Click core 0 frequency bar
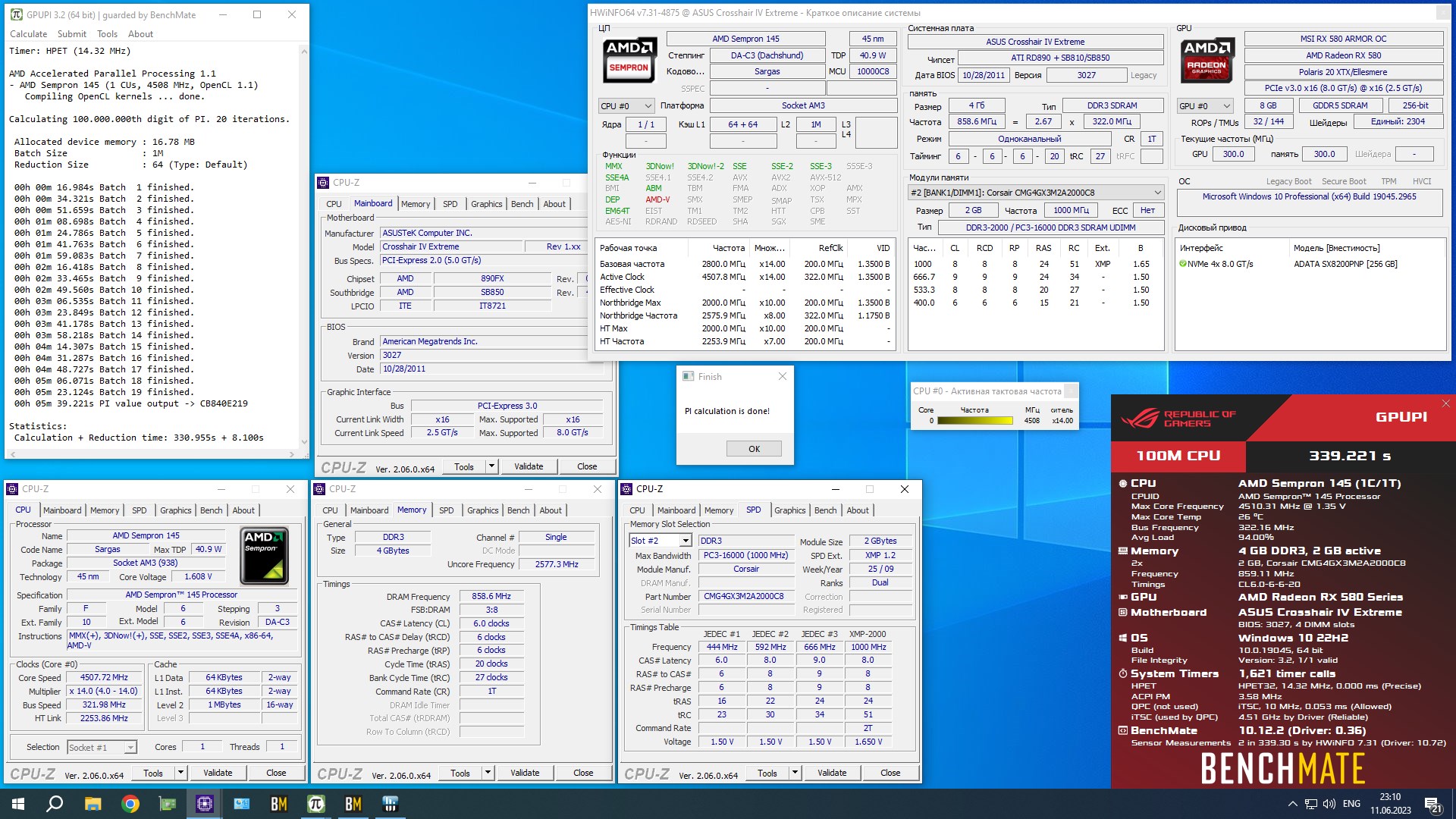Viewport: 1456px width, 819px height. [x=974, y=421]
